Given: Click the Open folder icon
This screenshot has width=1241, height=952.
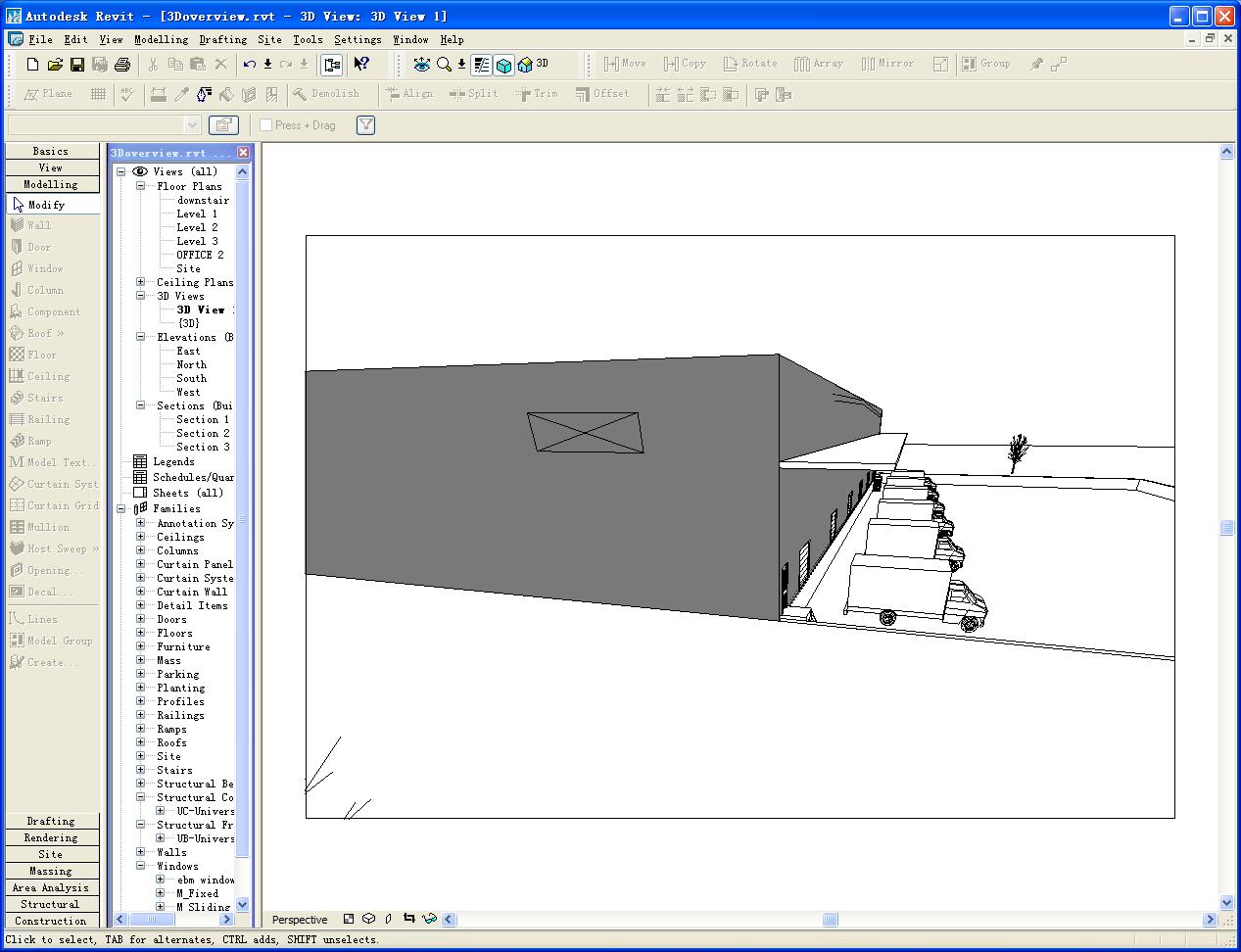Looking at the screenshot, I should [x=55, y=65].
